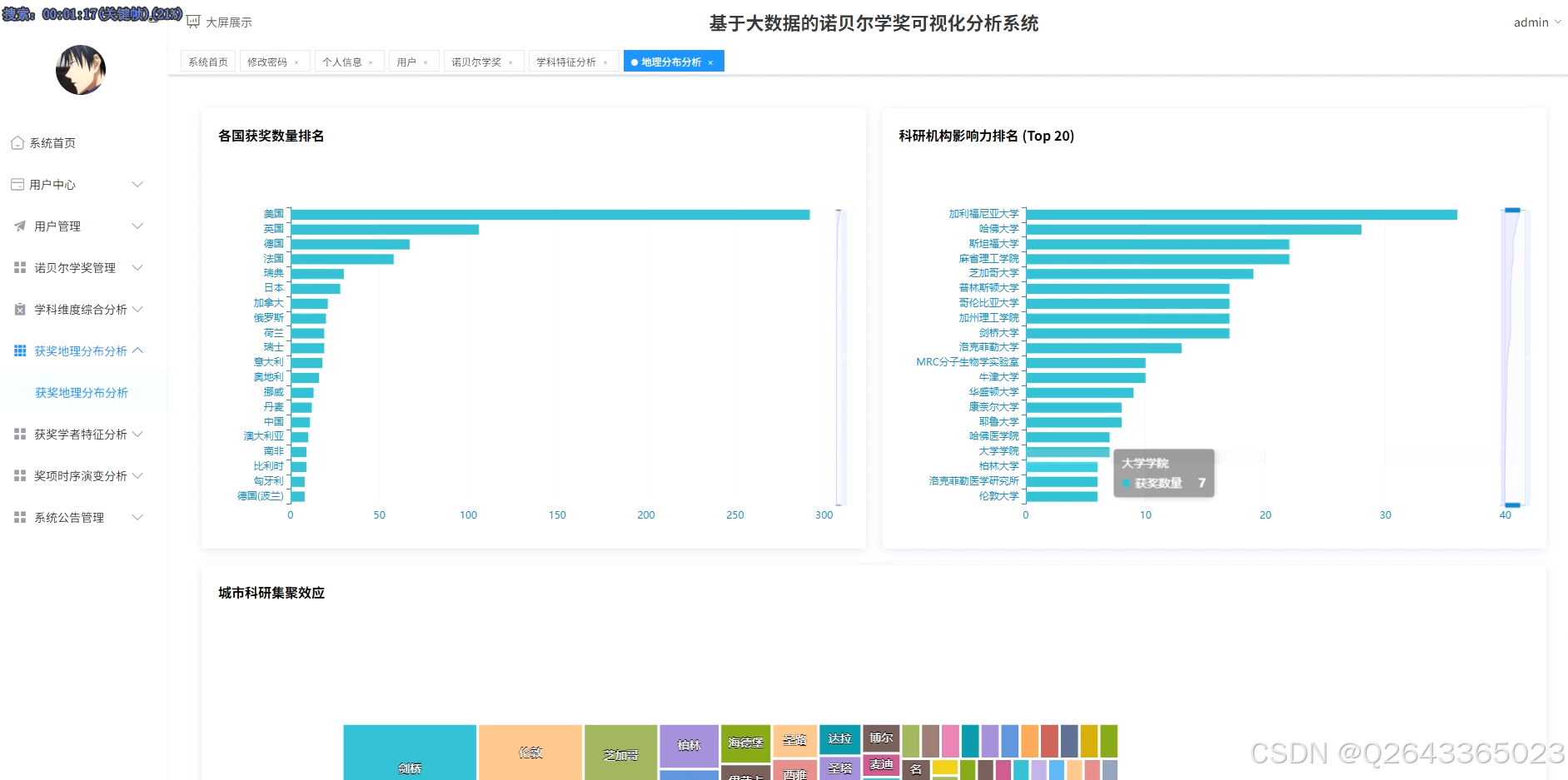Click the 柏林 treemap block

(689, 746)
